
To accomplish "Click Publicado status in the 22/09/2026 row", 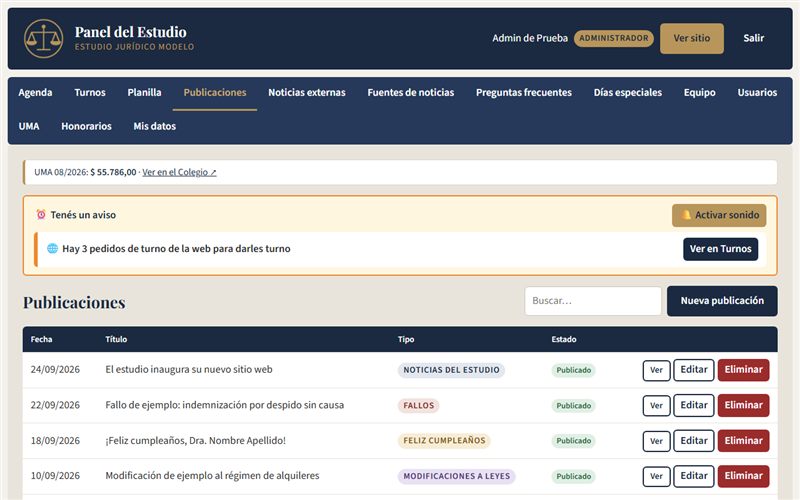I will 573,406.
